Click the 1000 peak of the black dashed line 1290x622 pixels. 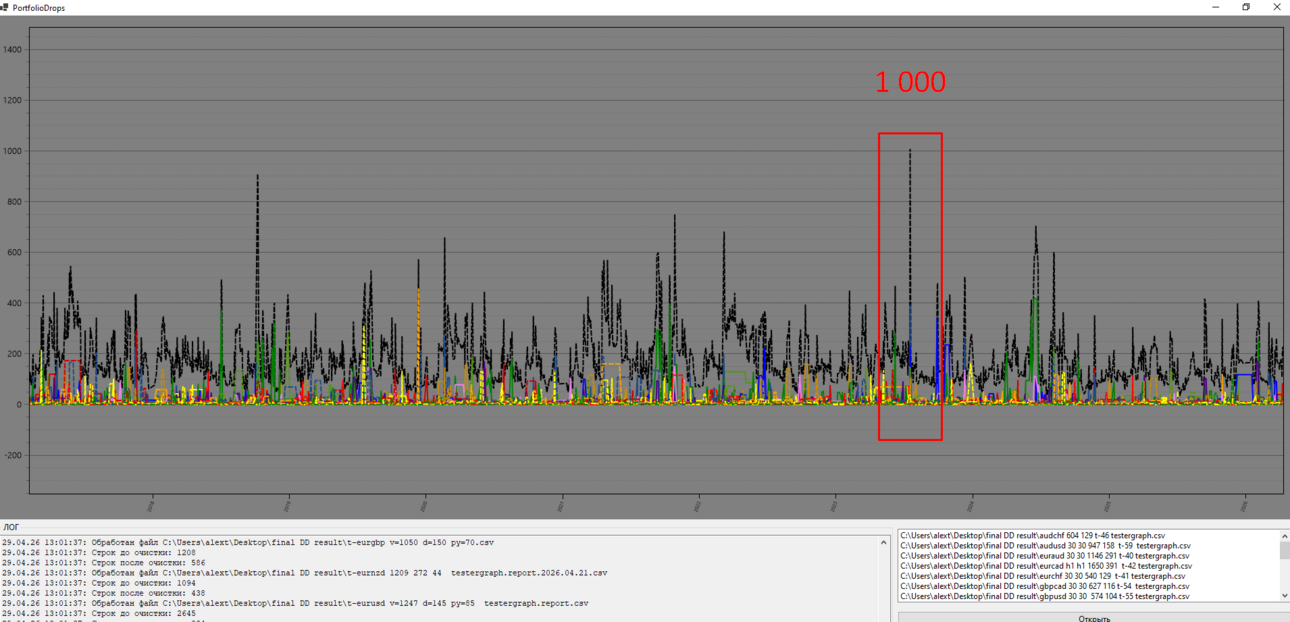(910, 152)
